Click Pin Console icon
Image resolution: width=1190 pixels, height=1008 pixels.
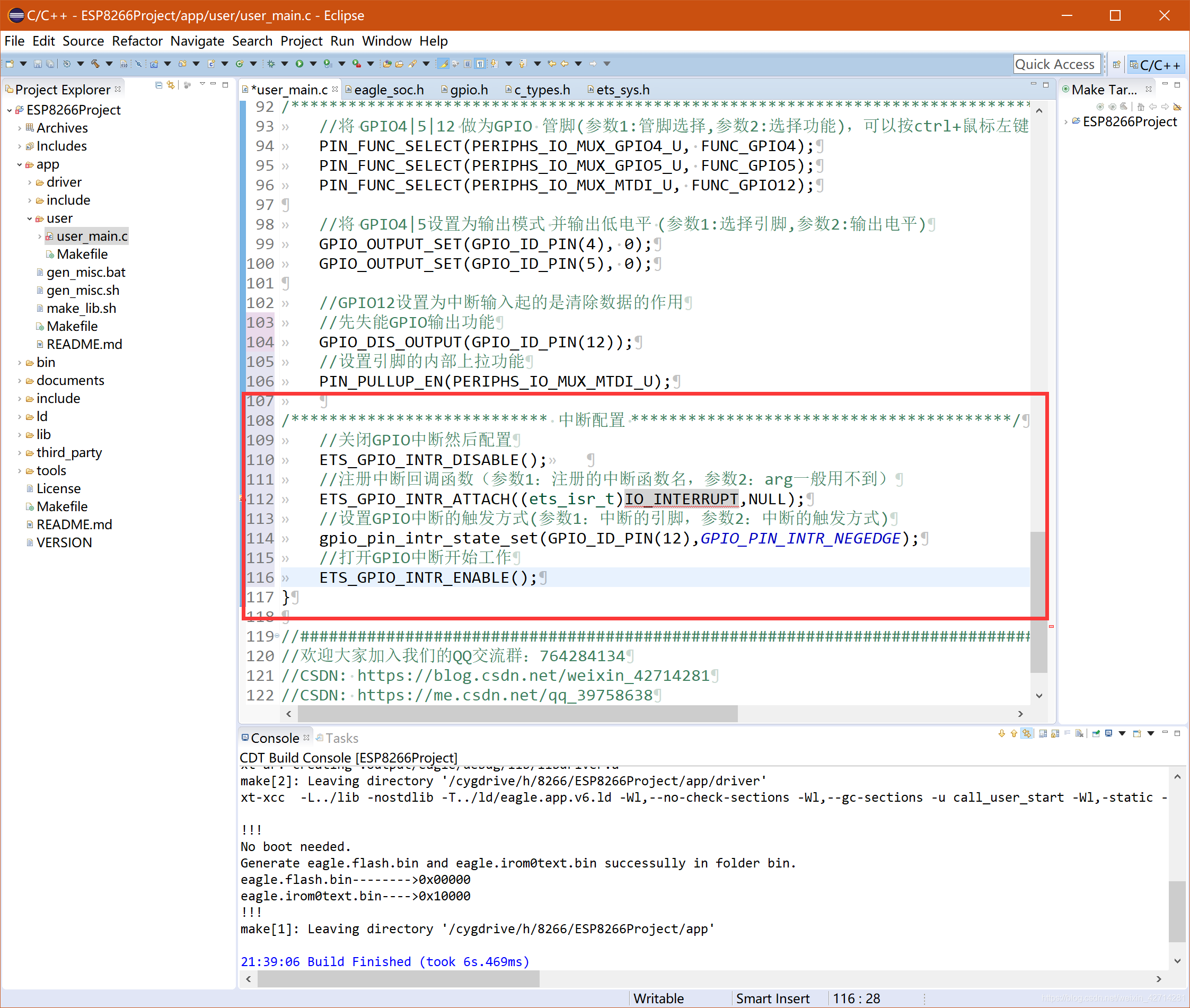point(1096,734)
